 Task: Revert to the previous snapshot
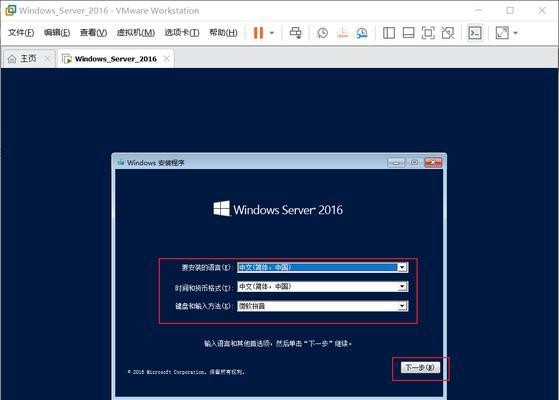[342, 33]
